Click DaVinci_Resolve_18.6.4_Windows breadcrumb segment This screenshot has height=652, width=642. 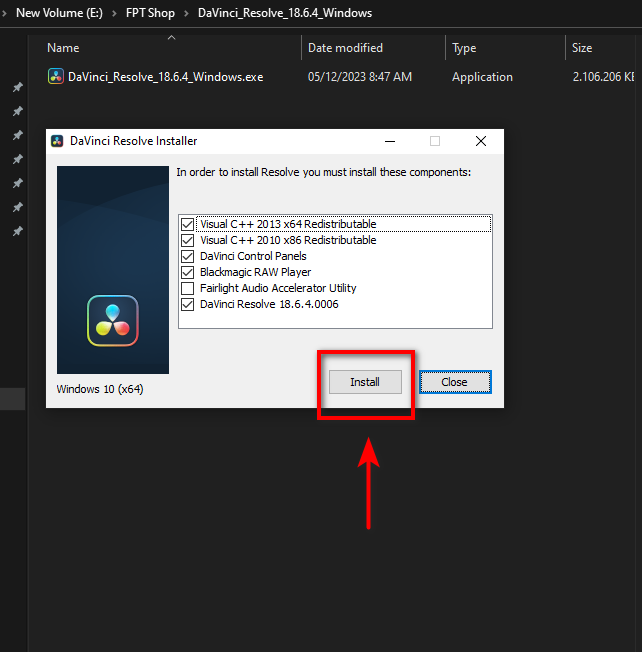285,13
